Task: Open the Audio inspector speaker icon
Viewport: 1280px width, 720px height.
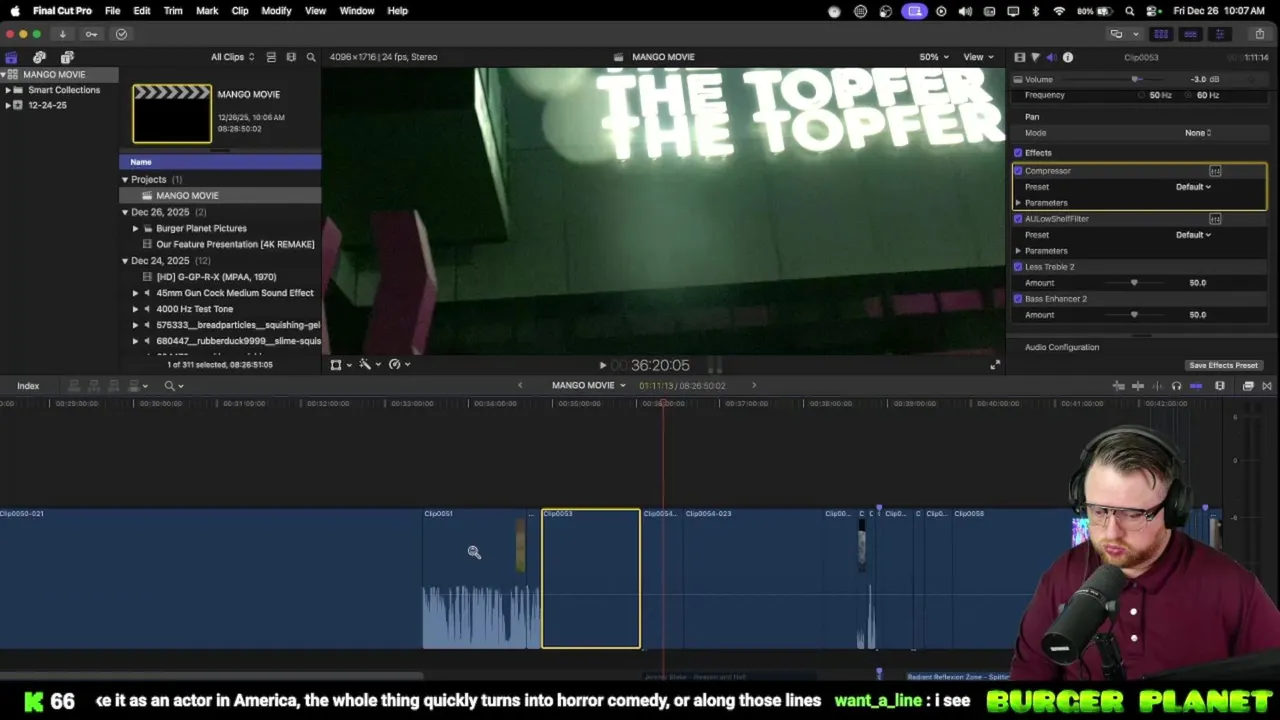Action: click(x=1051, y=57)
